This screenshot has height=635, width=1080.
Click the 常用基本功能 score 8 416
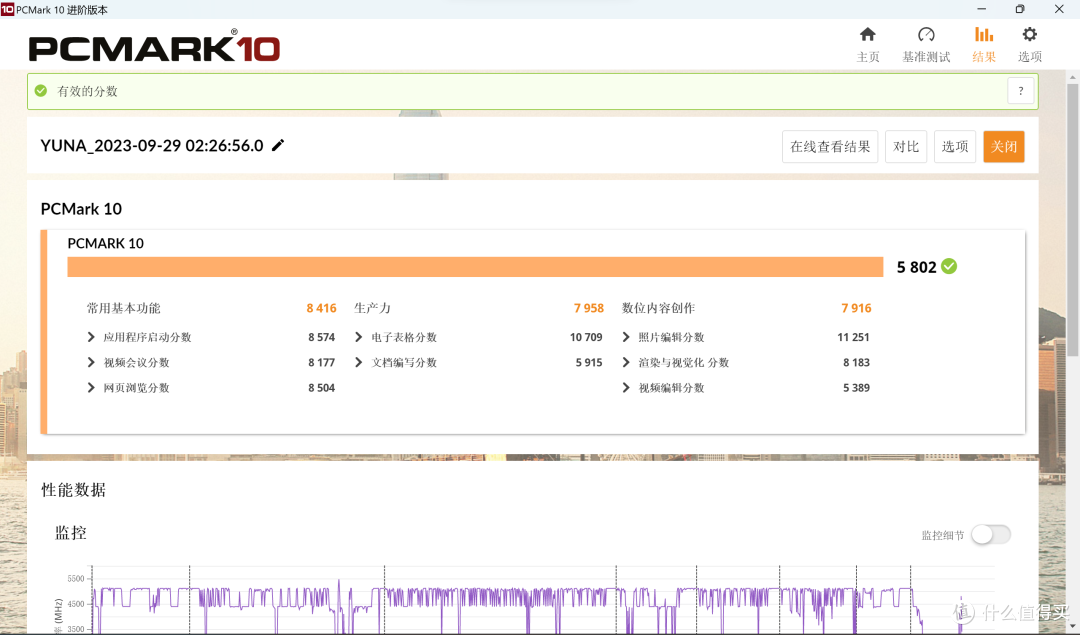[x=321, y=308]
